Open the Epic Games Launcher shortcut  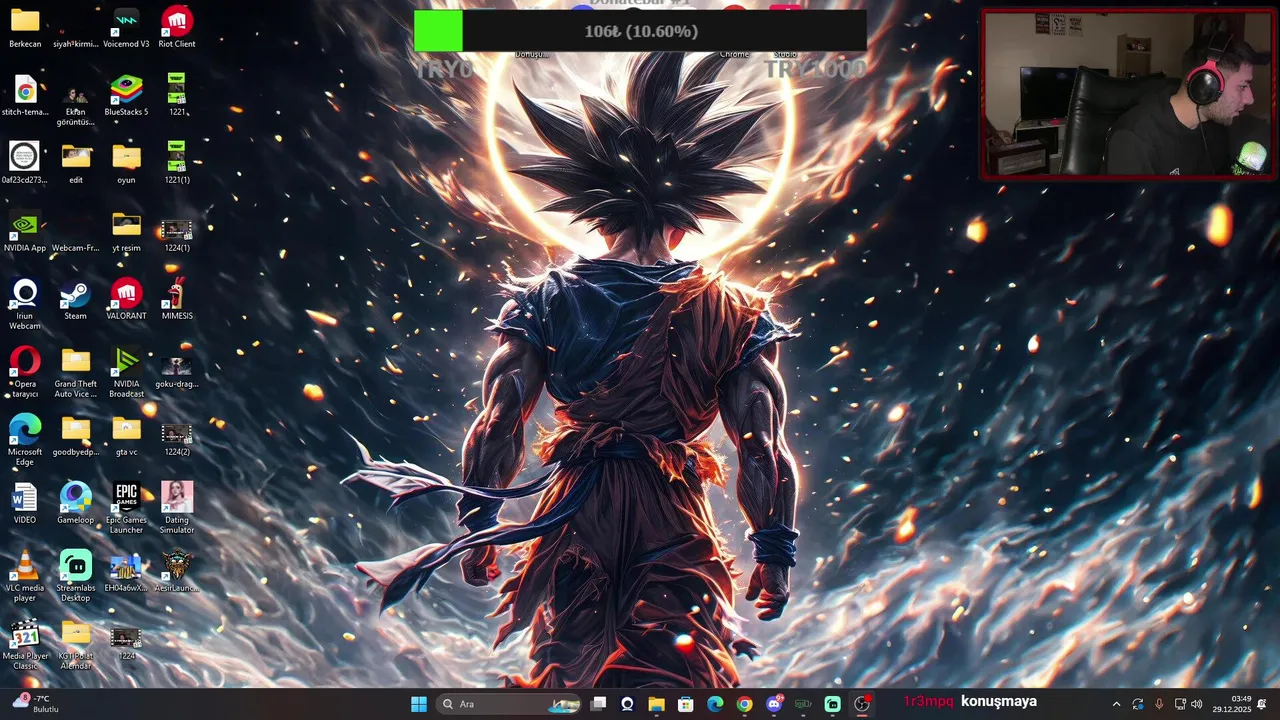pyautogui.click(x=126, y=508)
